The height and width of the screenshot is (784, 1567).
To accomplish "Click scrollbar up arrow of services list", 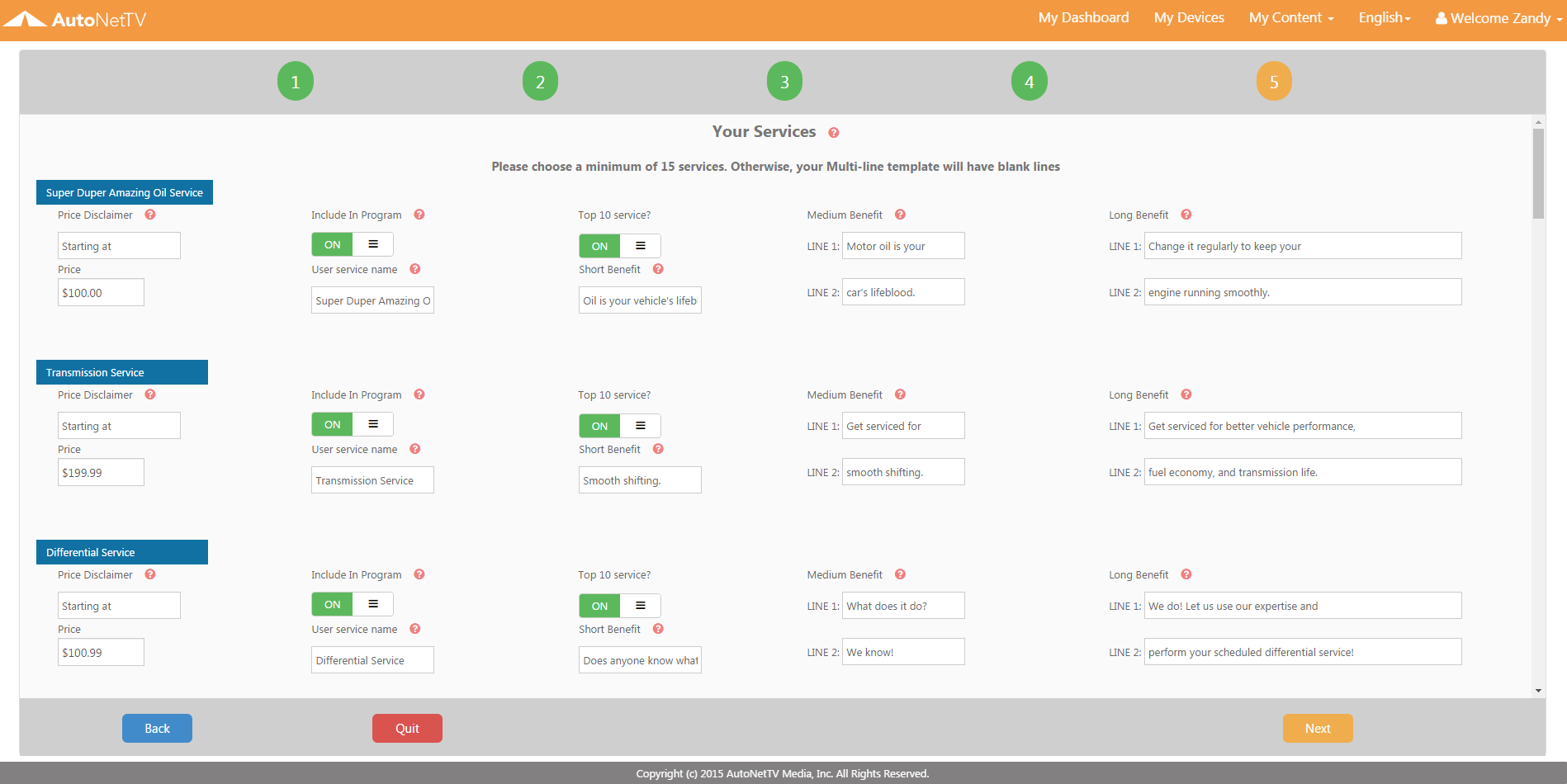I will point(1538,122).
